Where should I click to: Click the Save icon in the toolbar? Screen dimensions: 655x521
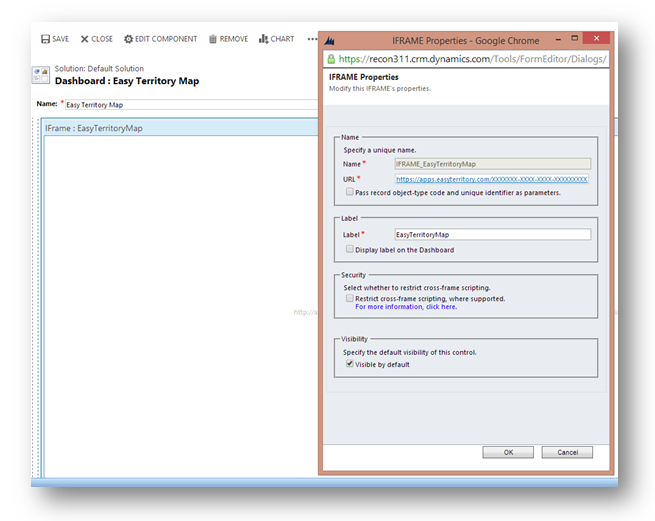45,39
